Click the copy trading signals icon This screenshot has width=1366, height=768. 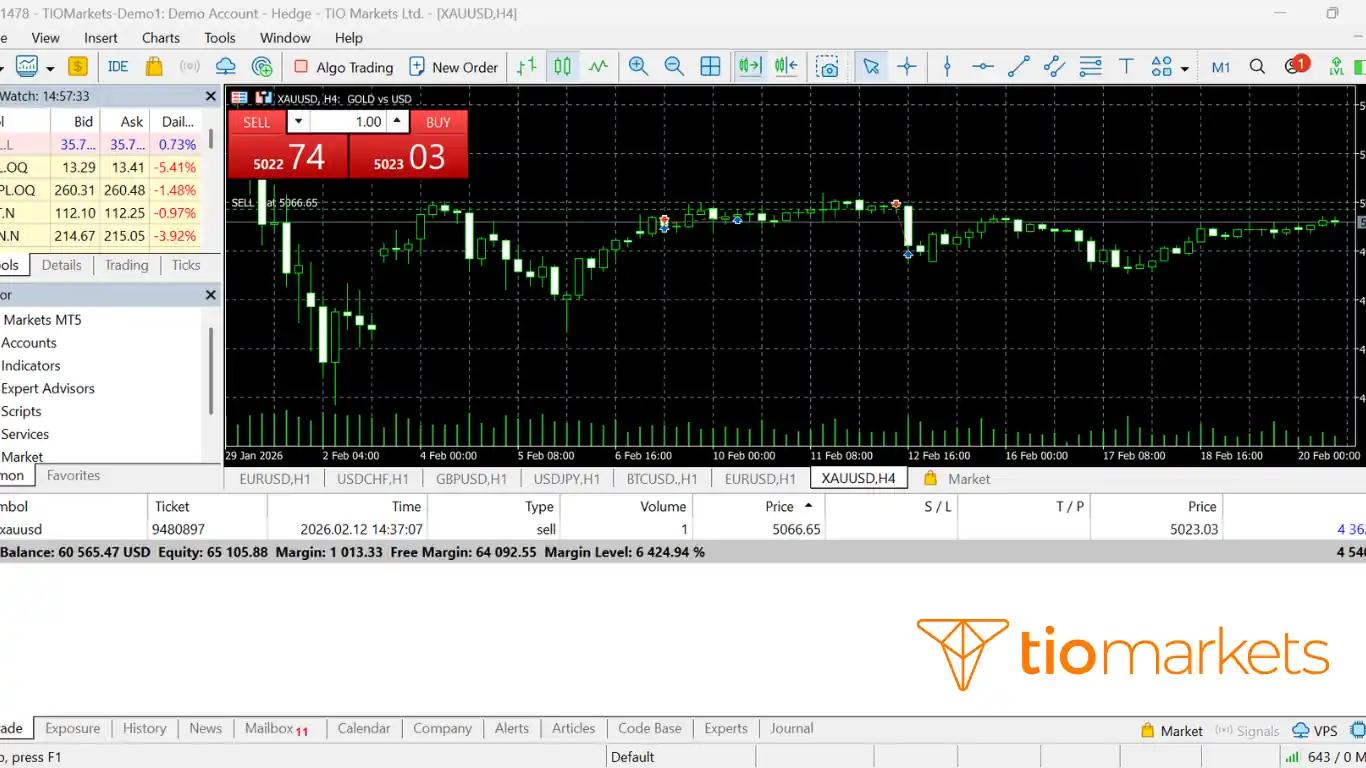point(262,67)
